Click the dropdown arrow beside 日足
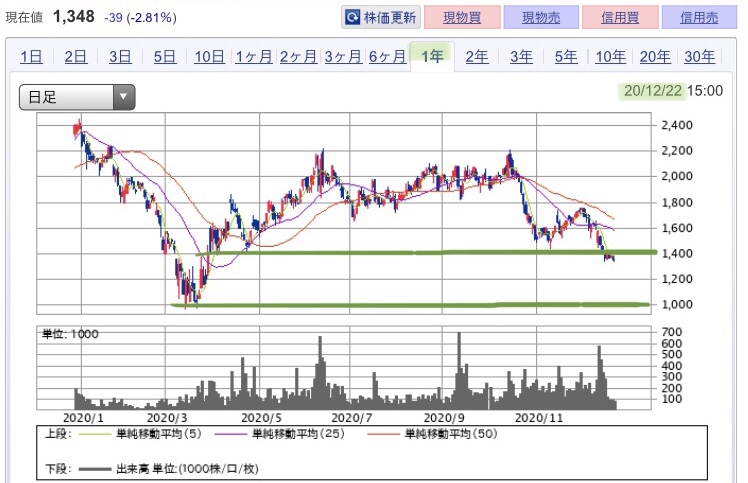748x483 pixels. tap(124, 97)
